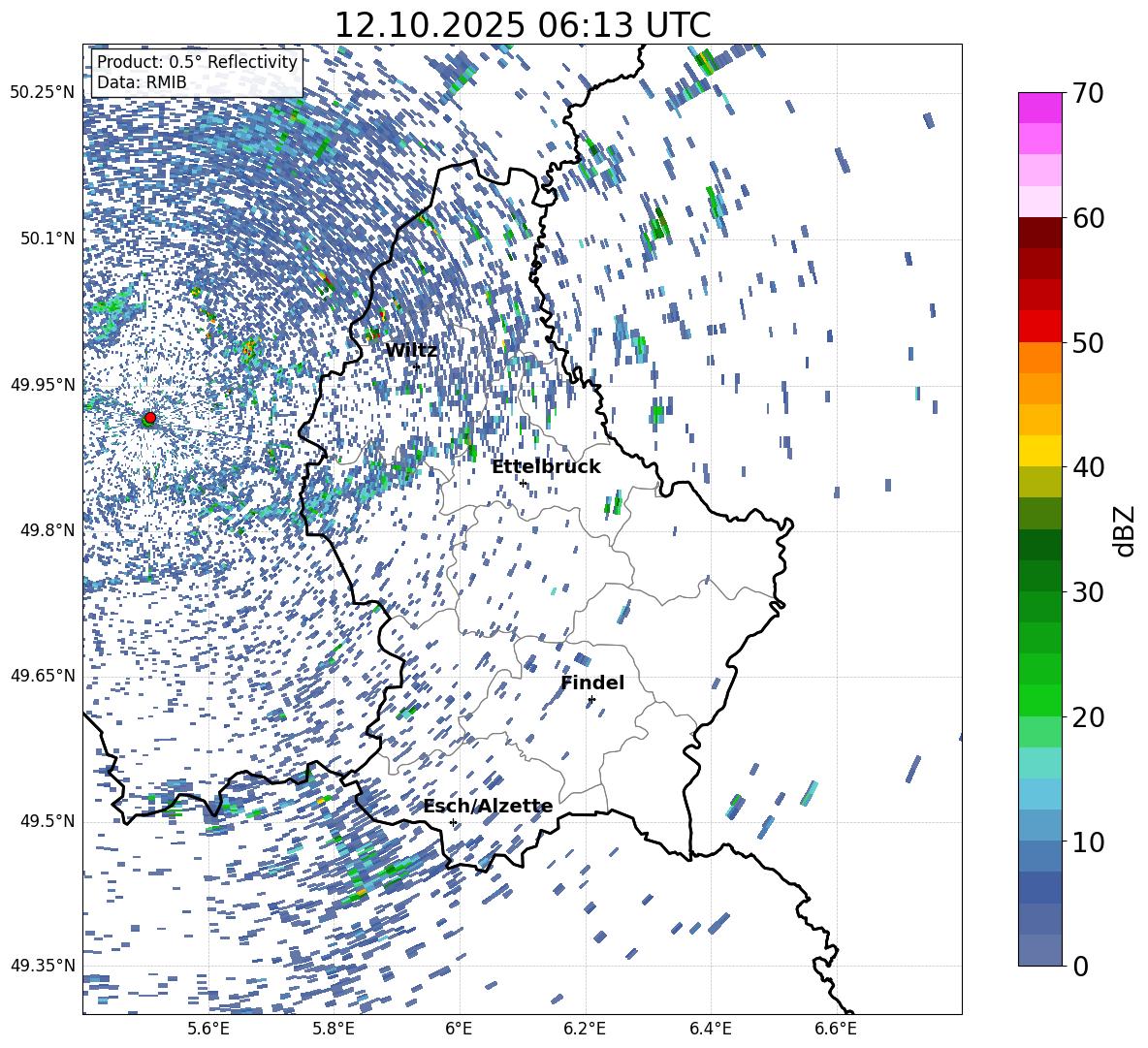
Task: Click the 70 label on the colorbar
Action: tap(1089, 93)
